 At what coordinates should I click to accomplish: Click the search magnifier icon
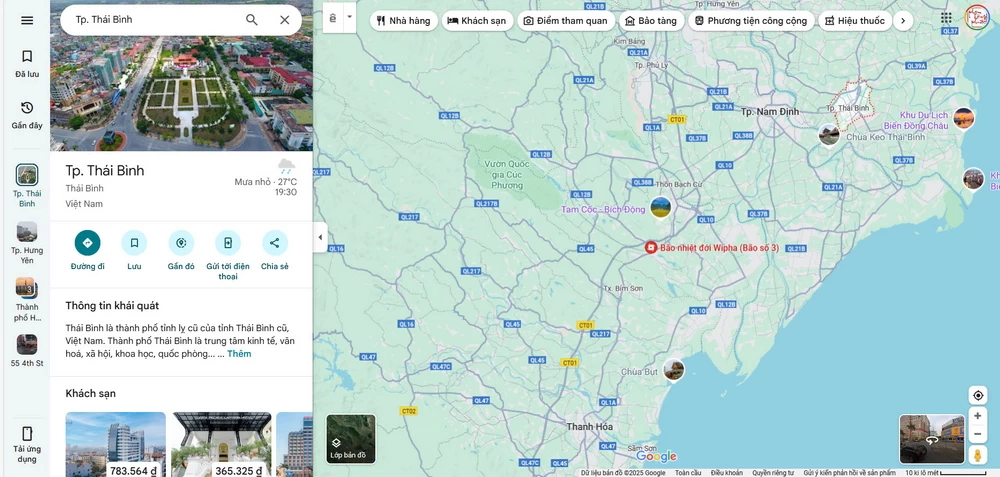(x=252, y=20)
